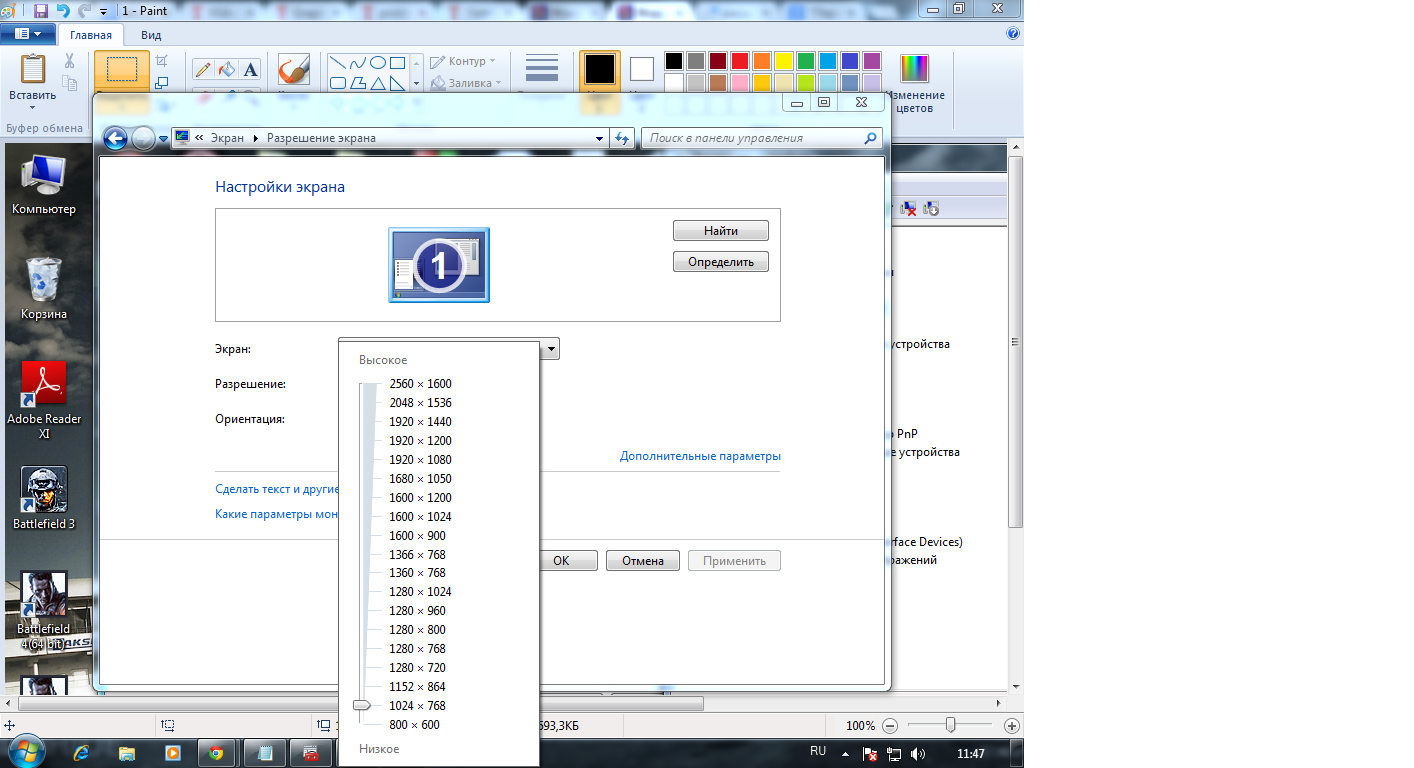This screenshot has width=1414, height=768.
Task: Pick the red swatch in the palette
Action: tap(740, 61)
